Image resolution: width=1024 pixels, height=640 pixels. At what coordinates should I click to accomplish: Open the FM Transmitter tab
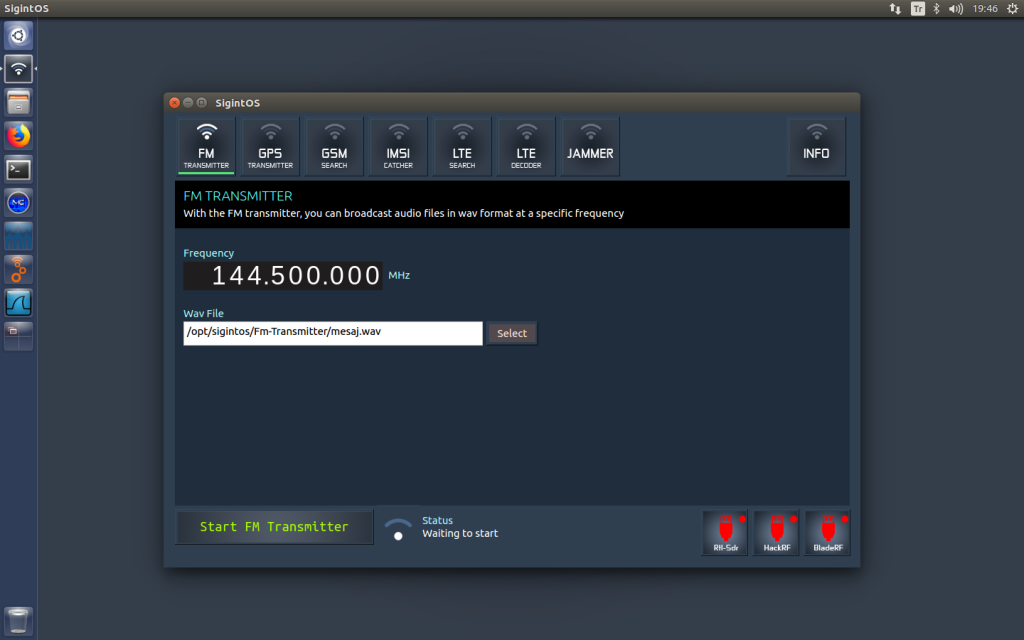click(206, 147)
